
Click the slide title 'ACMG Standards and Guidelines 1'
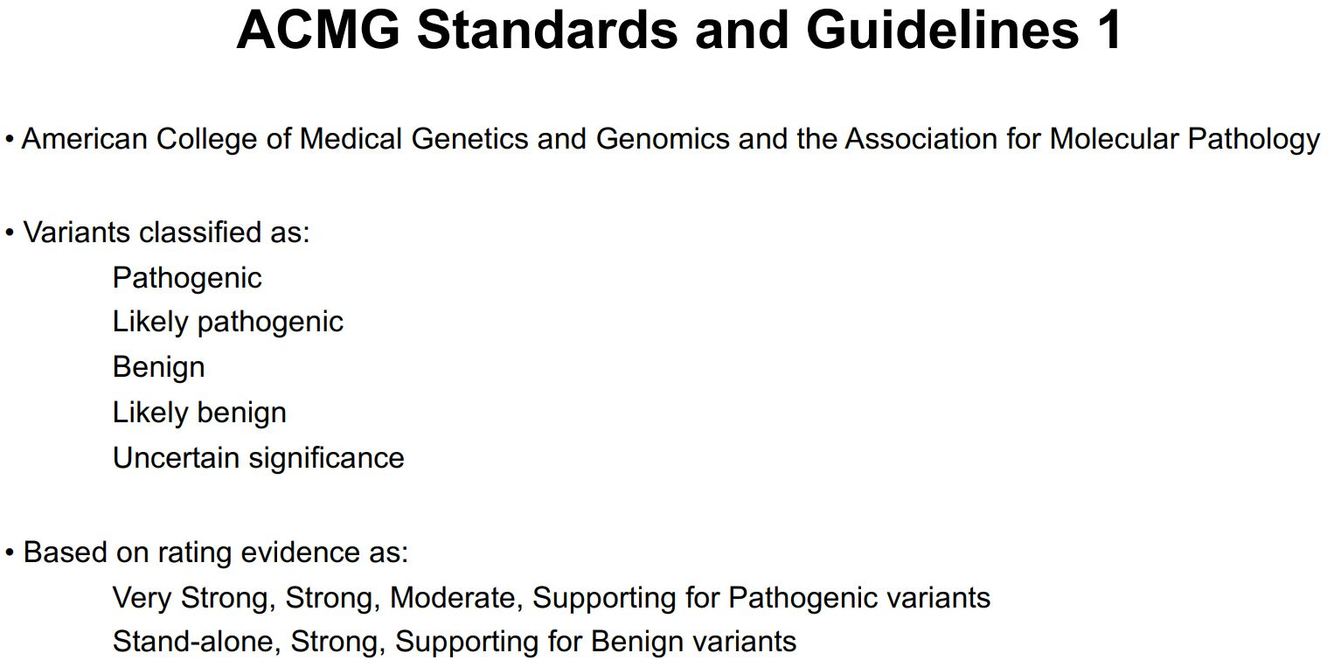pyautogui.click(x=679, y=30)
